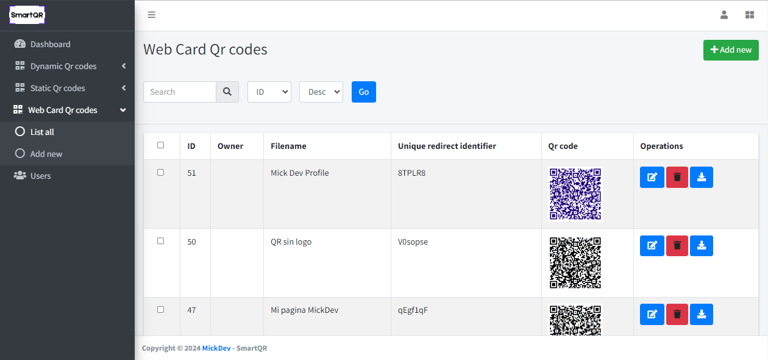The width and height of the screenshot is (768, 360).
Task: Open Dashboard in the sidebar
Action: [x=67, y=44]
